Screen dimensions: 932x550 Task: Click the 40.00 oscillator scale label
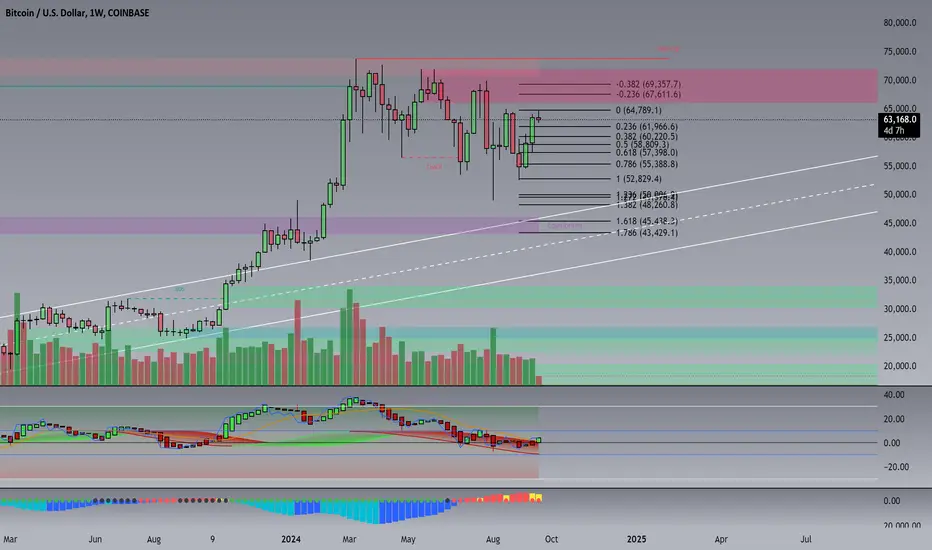(894, 395)
